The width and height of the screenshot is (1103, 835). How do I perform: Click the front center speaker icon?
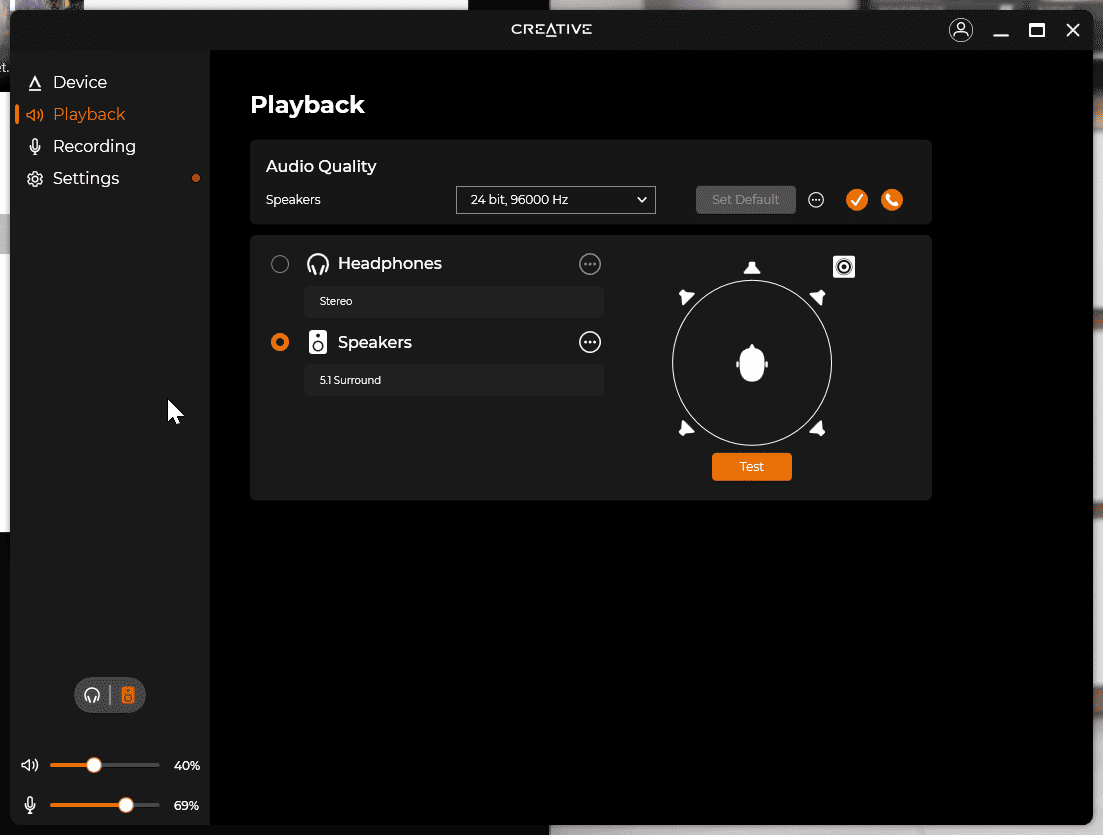pos(752,267)
